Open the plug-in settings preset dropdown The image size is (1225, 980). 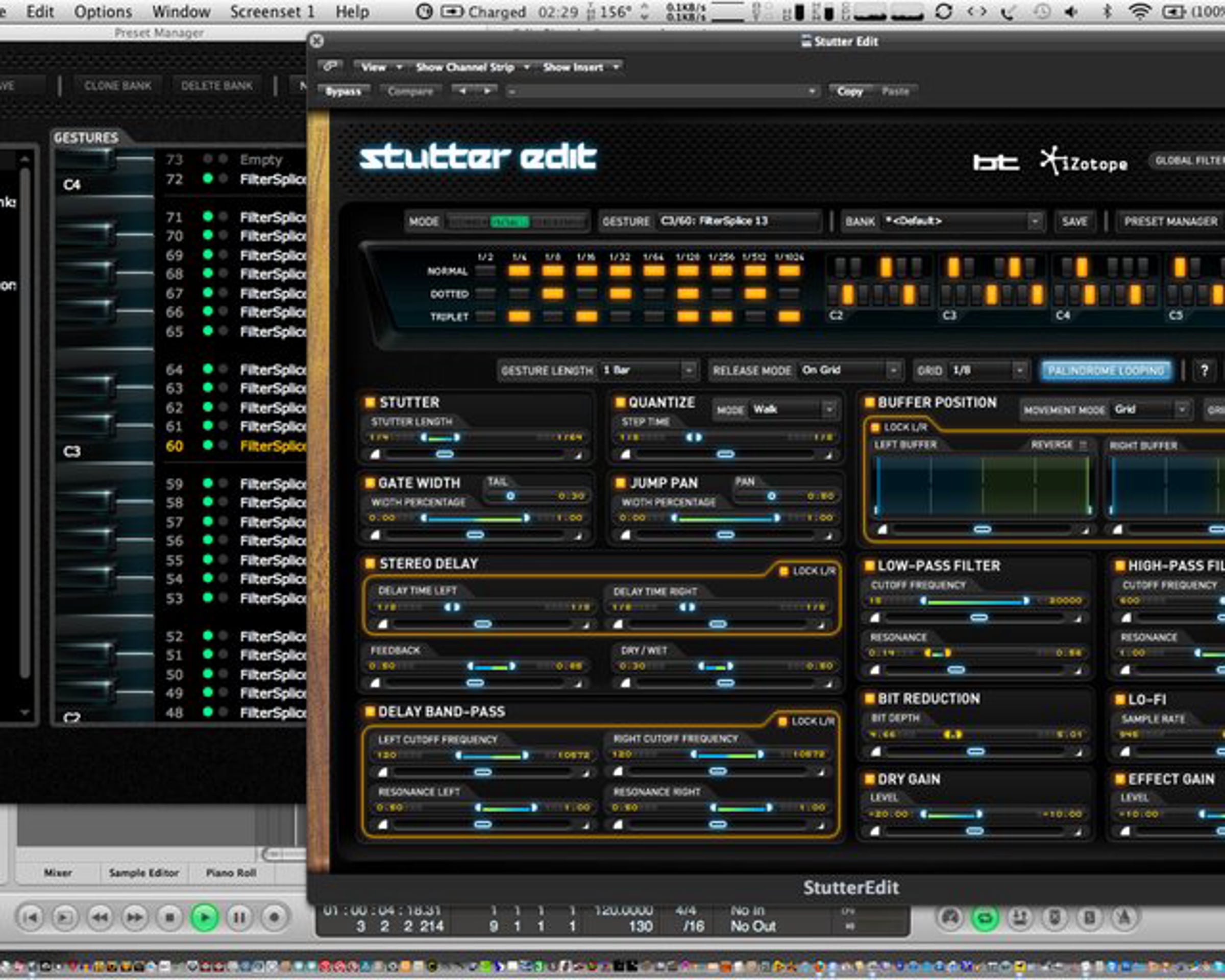click(663, 91)
